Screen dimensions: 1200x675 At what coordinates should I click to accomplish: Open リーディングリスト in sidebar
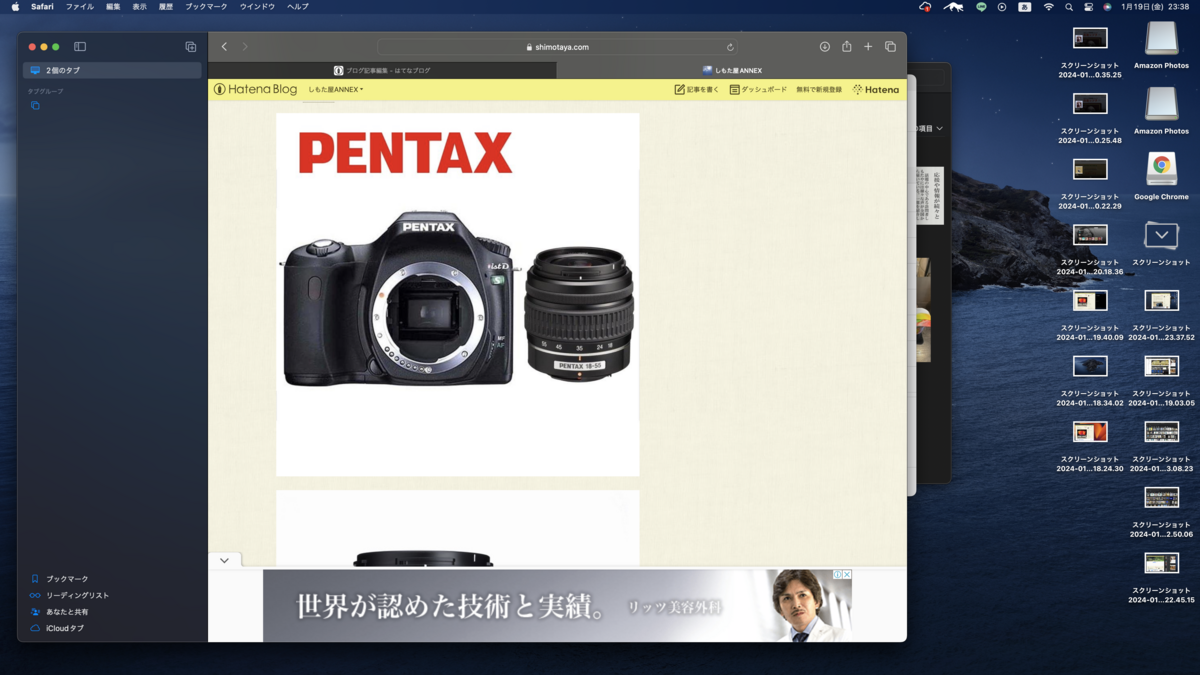pyautogui.click(x=69, y=595)
